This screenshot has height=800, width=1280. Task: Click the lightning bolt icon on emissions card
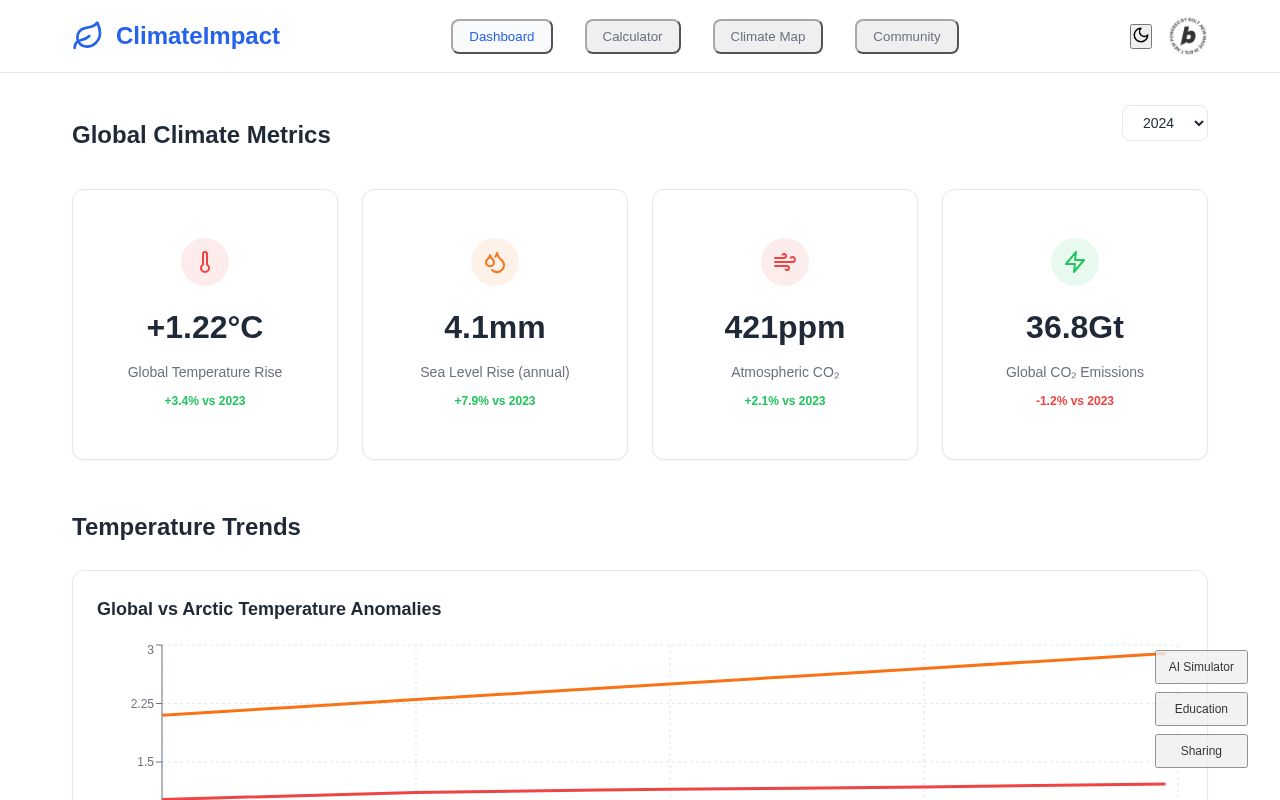click(1075, 262)
